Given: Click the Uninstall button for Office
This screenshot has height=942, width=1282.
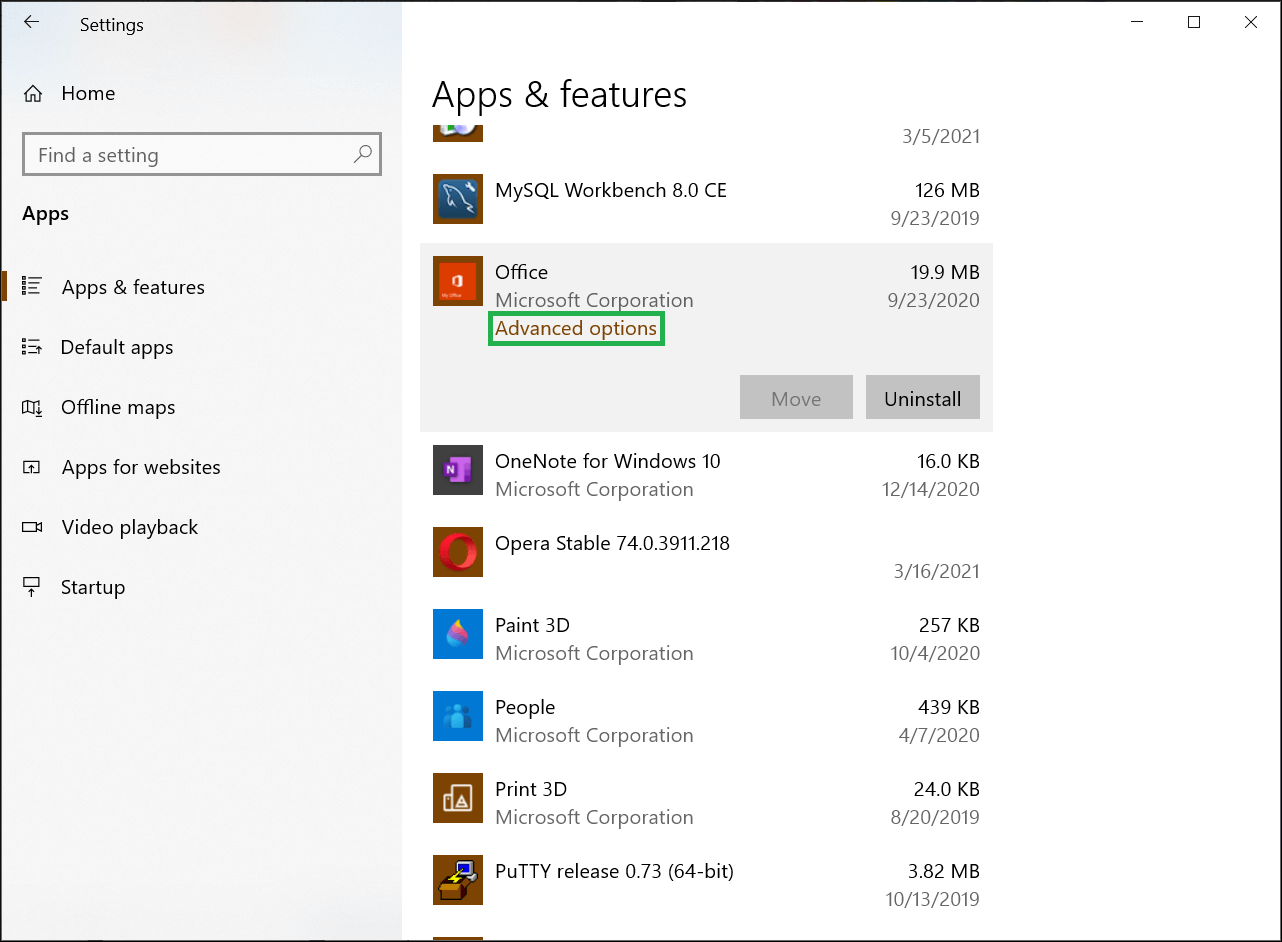Looking at the screenshot, I should (x=922, y=398).
